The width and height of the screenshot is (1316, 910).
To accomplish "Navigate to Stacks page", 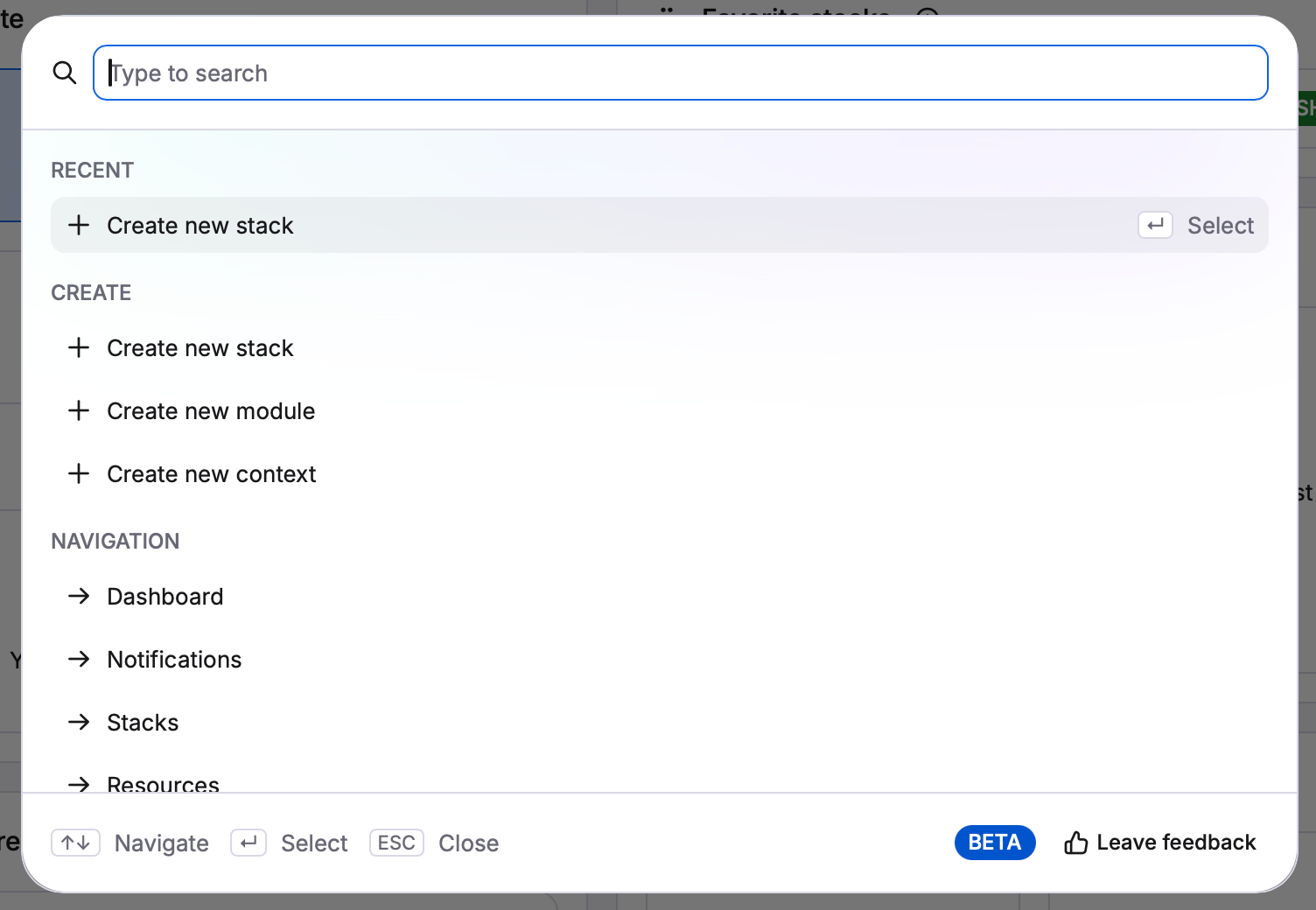I will coord(143,723).
